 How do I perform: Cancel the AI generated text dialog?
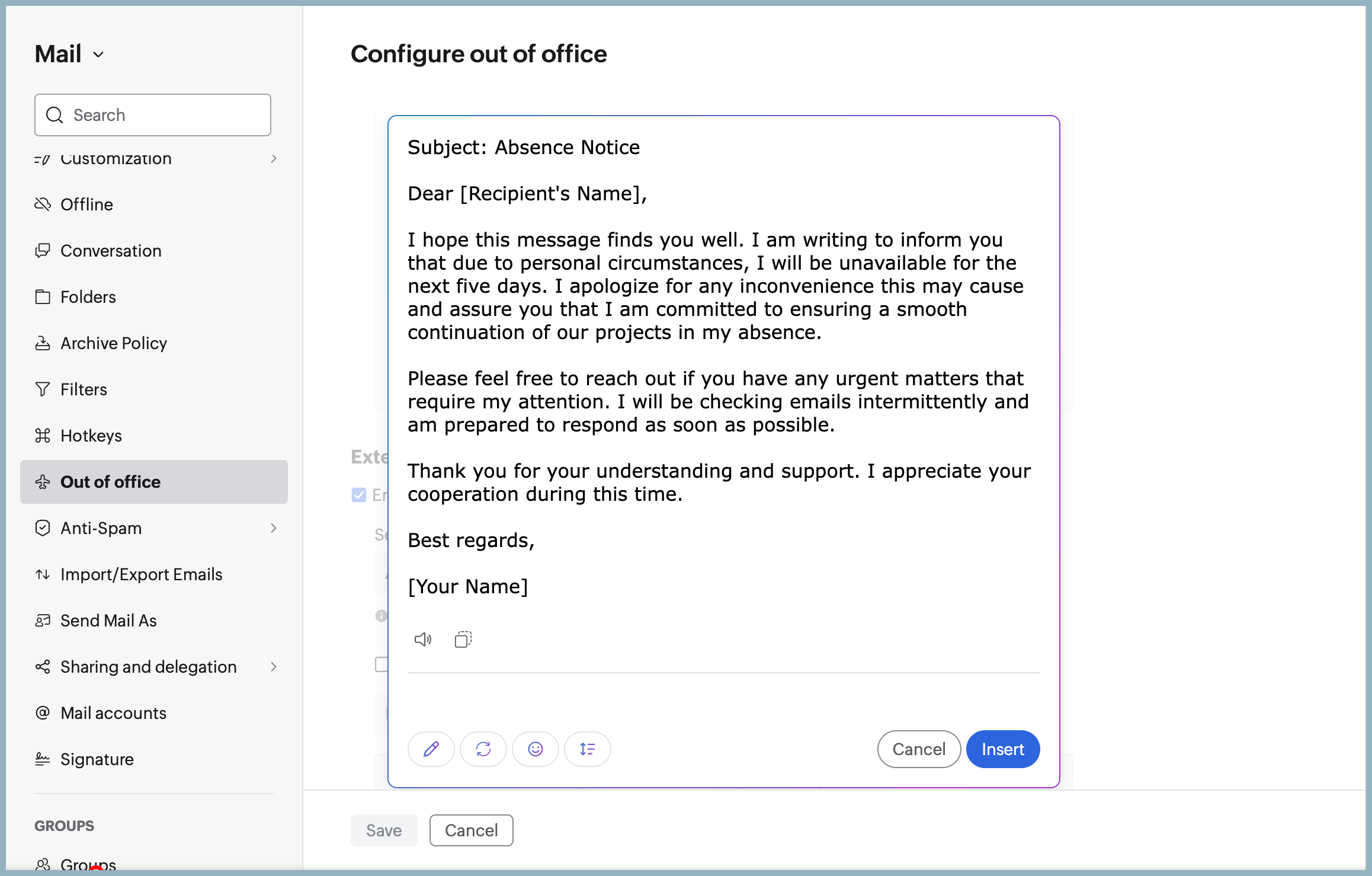point(919,749)
